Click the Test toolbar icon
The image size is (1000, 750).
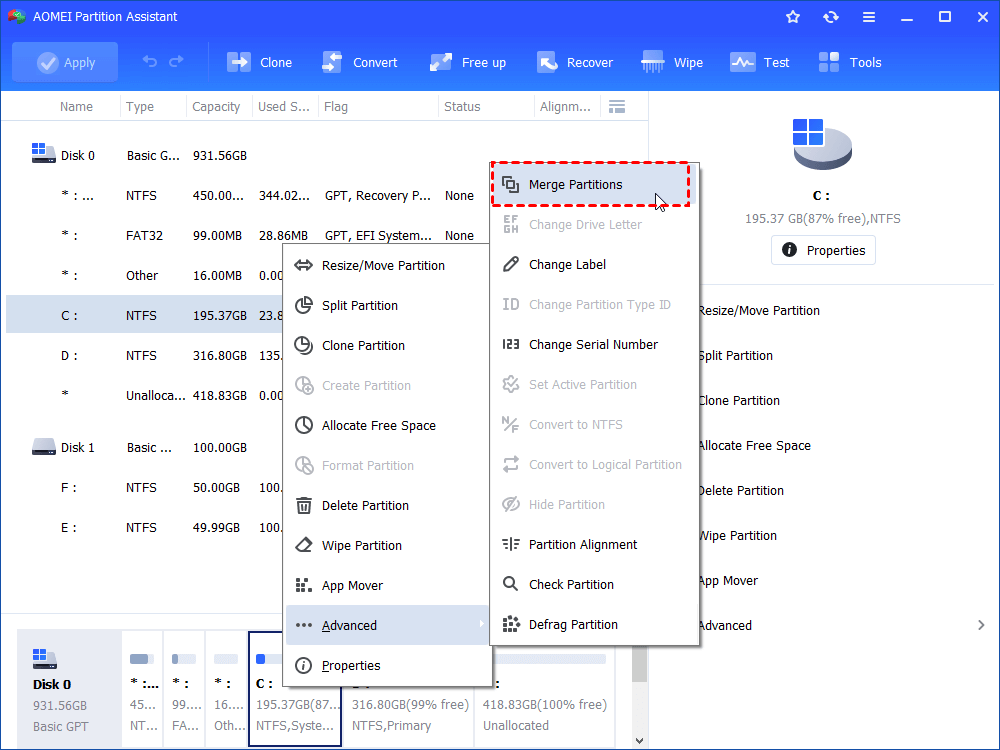(x=760, y=62)
